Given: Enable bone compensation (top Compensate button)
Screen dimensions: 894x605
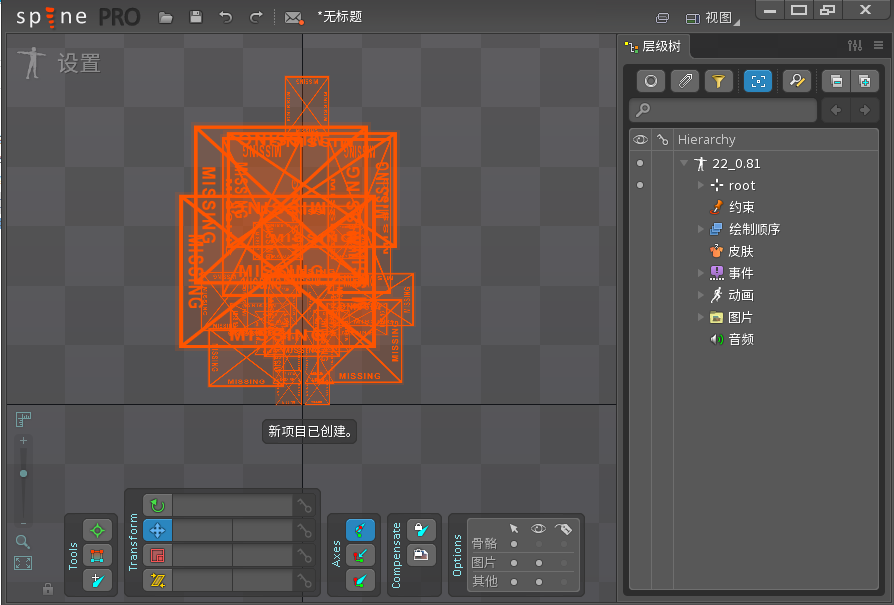Looking at the screenshot, I should 421,530.
